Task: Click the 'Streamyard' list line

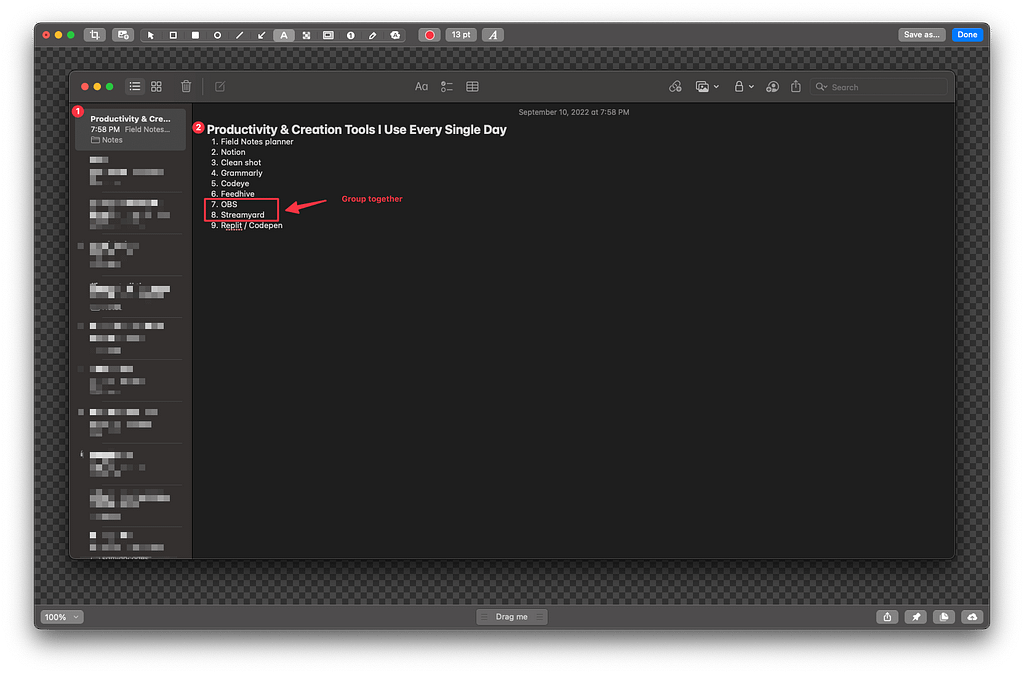Action: (x=242, y=215)
